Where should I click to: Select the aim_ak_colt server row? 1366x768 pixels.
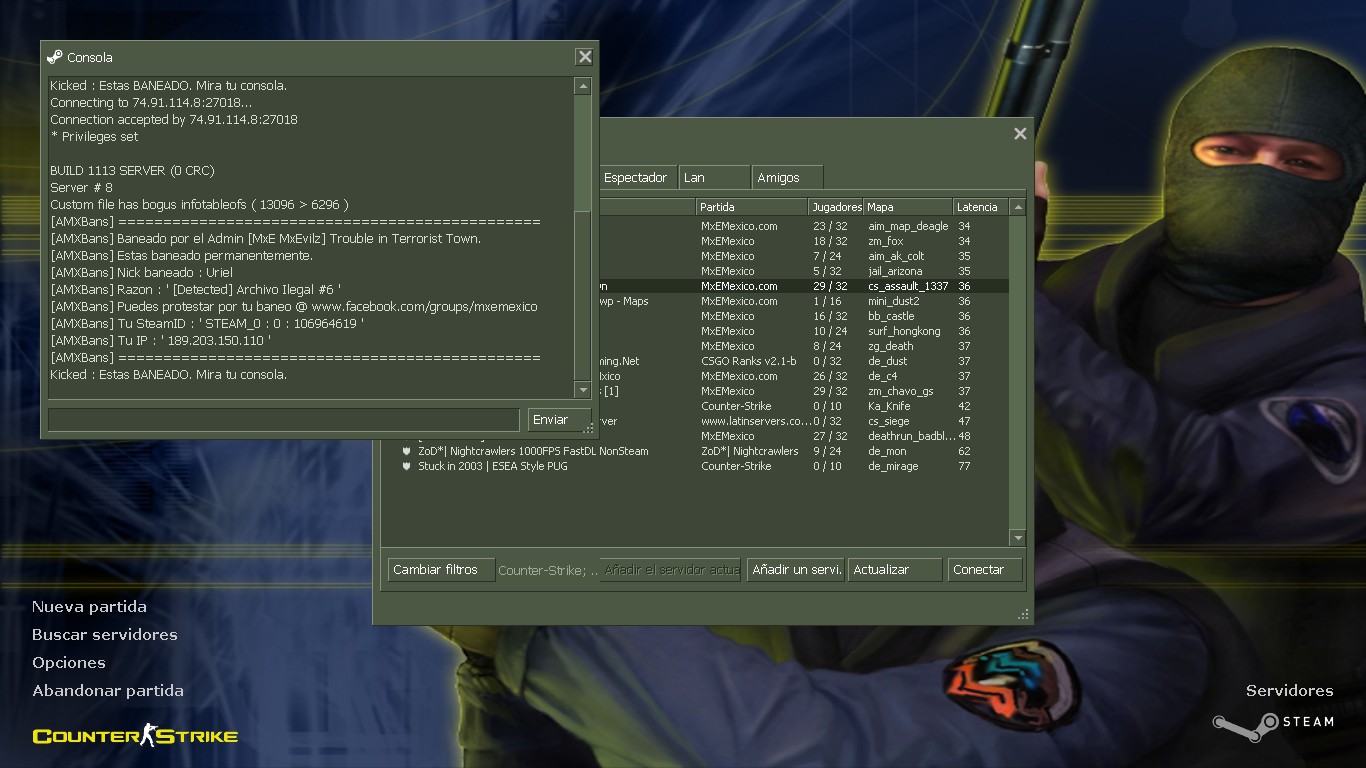tap(803, 256)
